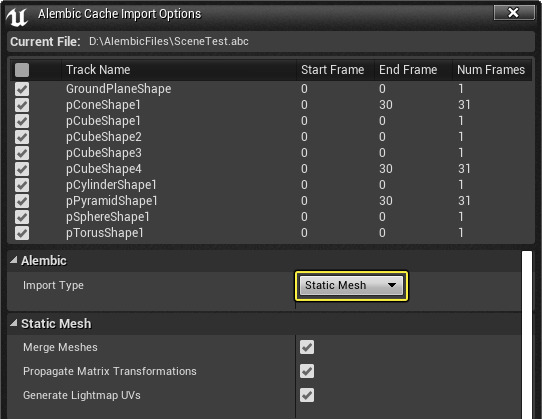
Task: Select the pCylinderShape1 track name
Action: (111, 185)
